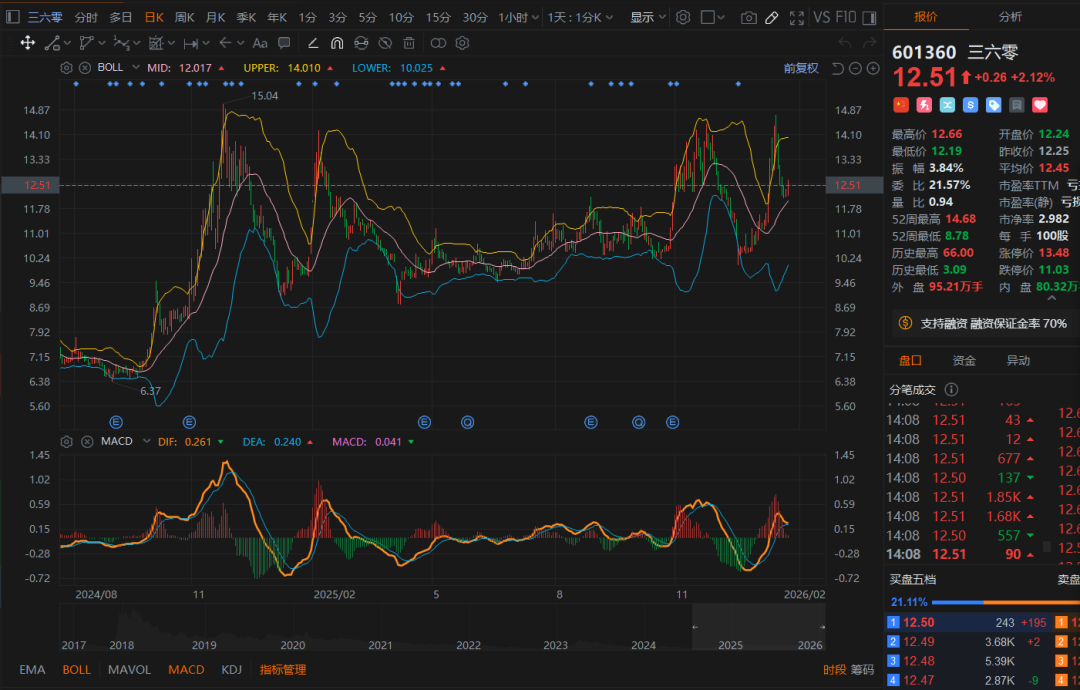1080x690 pixels.
Task: Toggle the BOLL indicator at bottom bar
Action: (x=76, y=670)
